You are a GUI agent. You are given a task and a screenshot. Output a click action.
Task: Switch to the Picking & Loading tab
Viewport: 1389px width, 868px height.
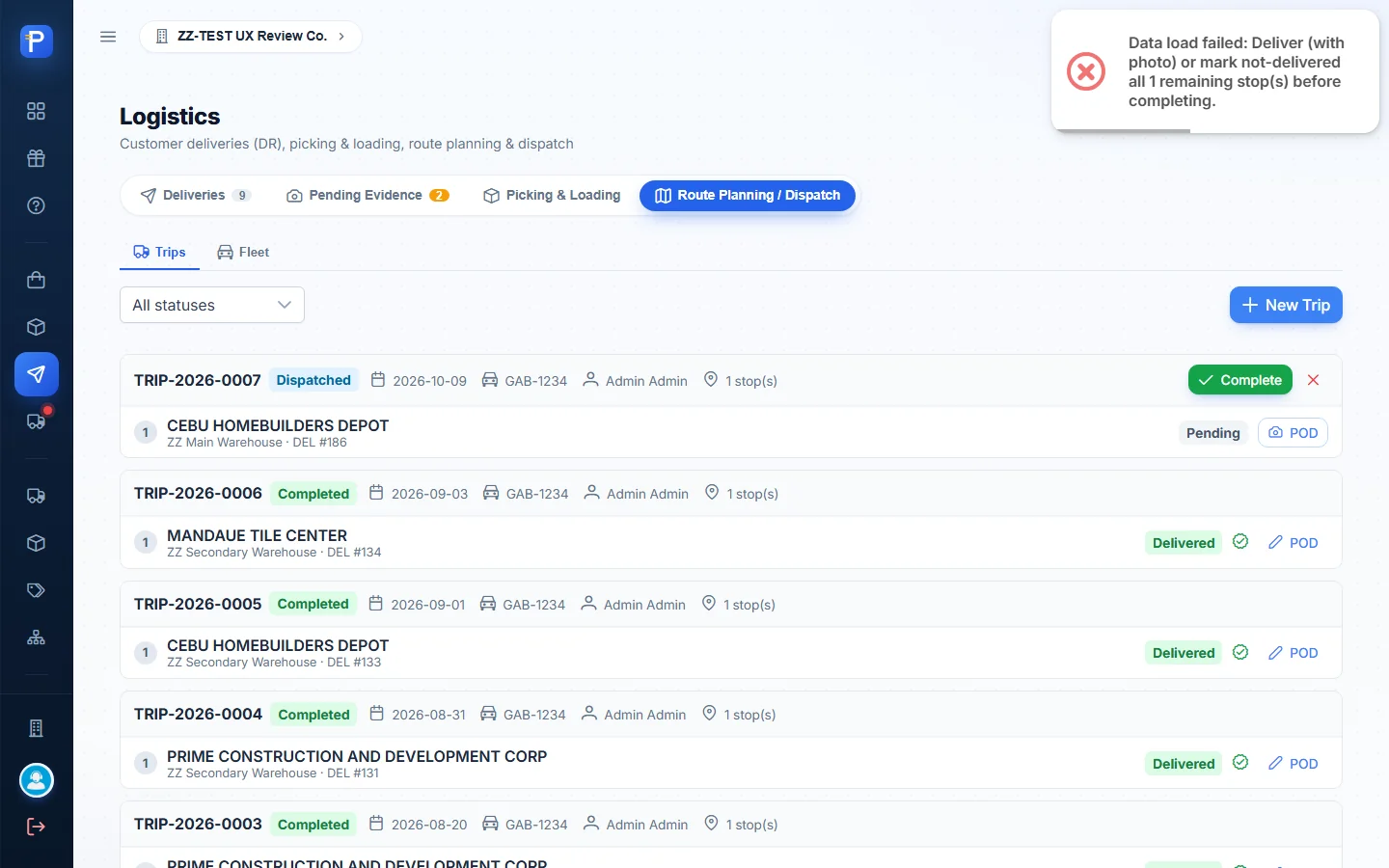tap(552, 195)
